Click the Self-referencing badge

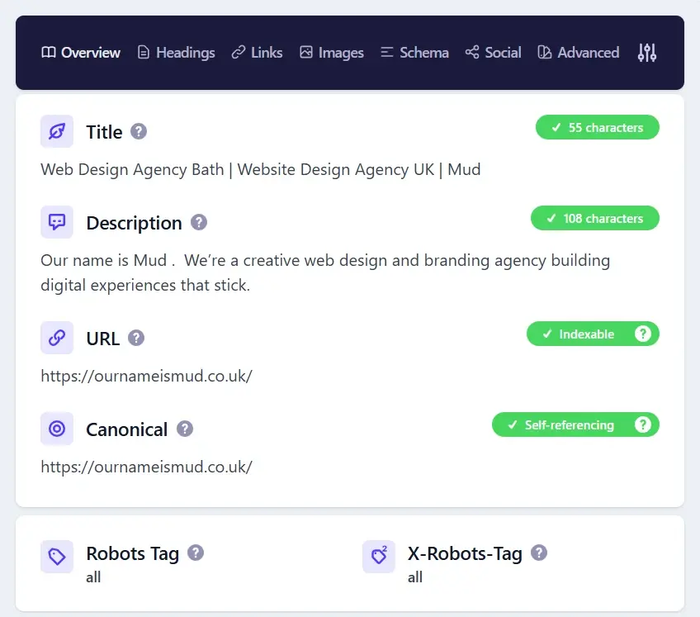coord(567,425)
